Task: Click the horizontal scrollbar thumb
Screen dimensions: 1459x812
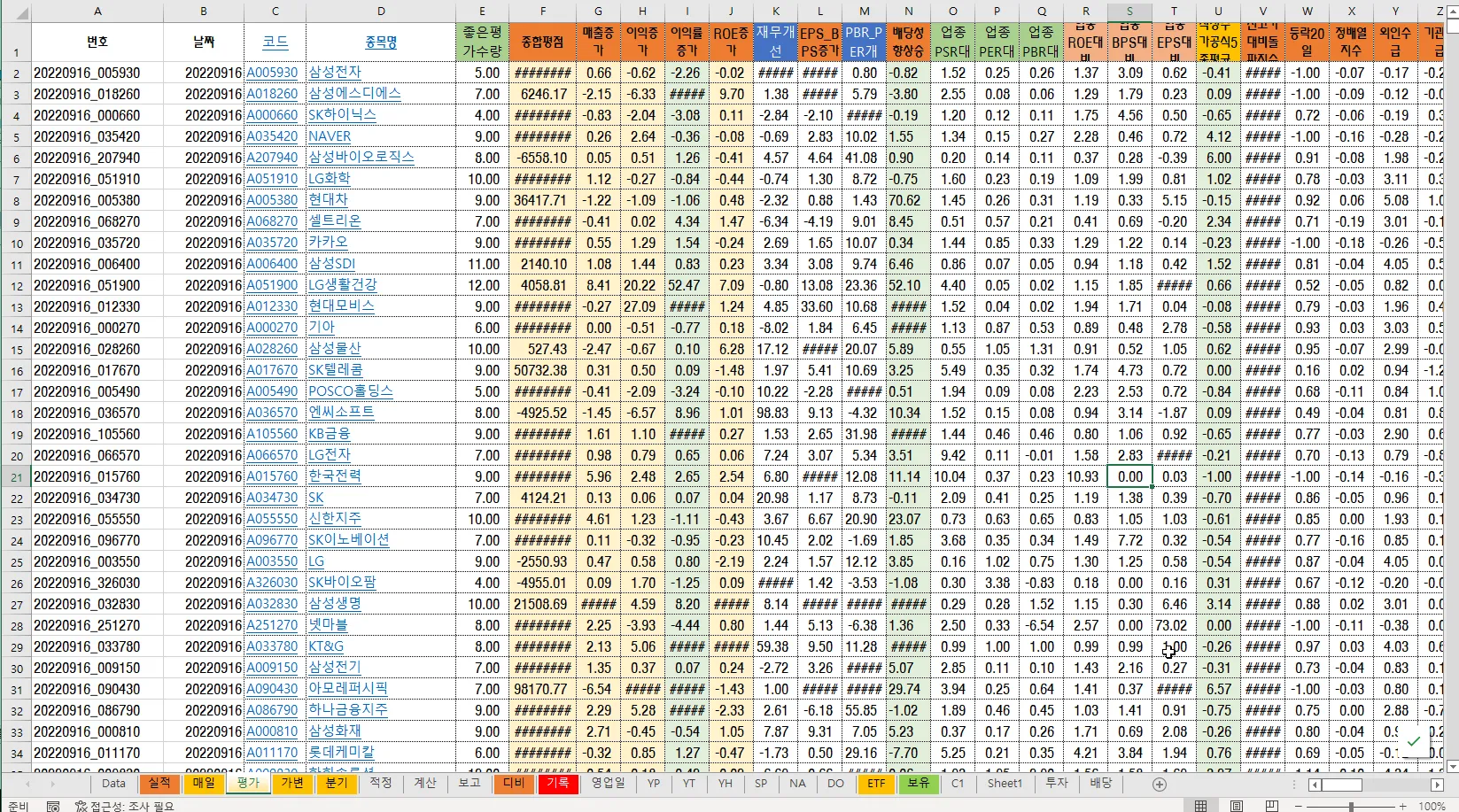Action: tap(1342, 785)
